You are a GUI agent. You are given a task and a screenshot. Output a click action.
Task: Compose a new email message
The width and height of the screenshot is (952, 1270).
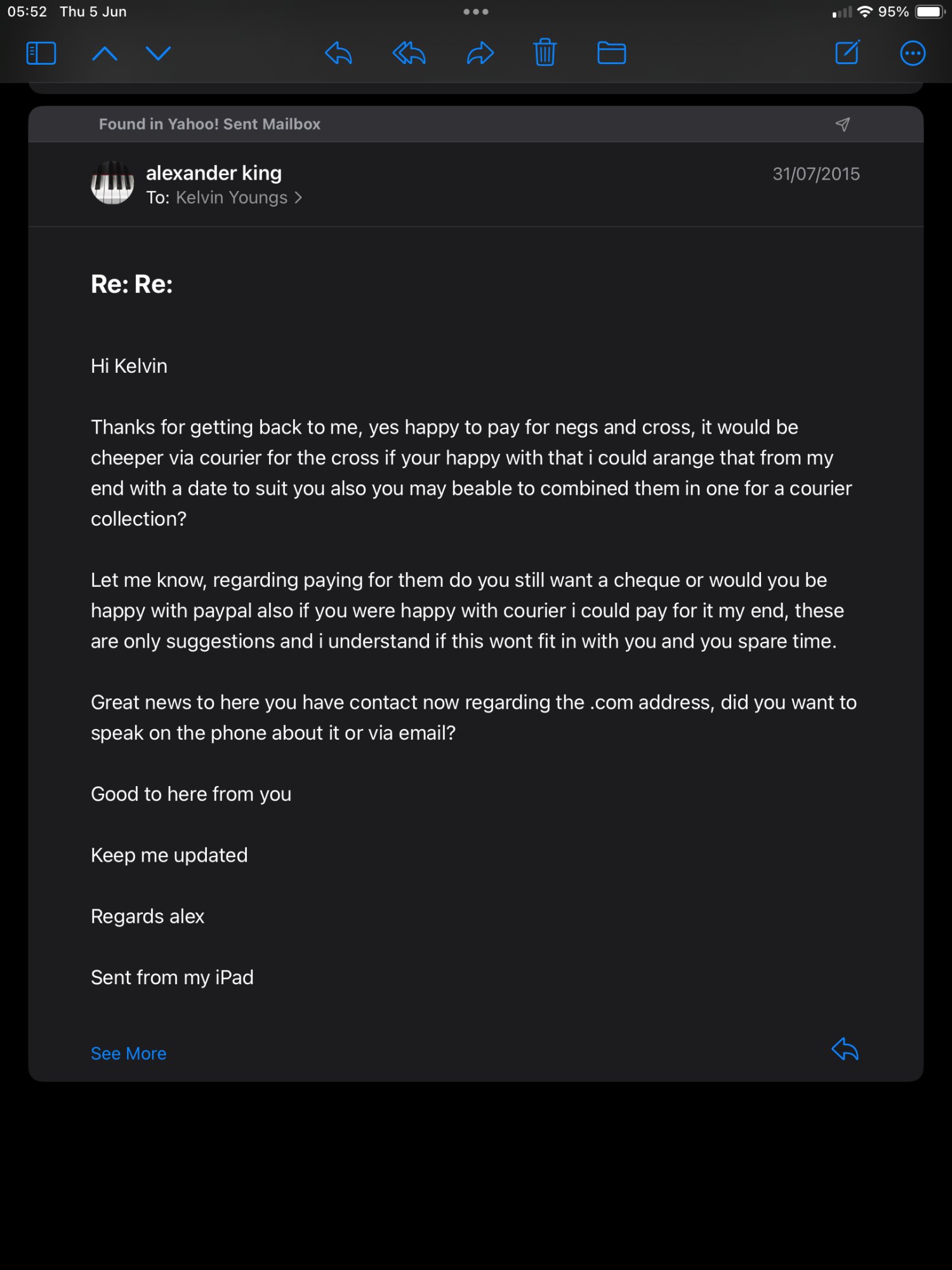tap(847, 53)
